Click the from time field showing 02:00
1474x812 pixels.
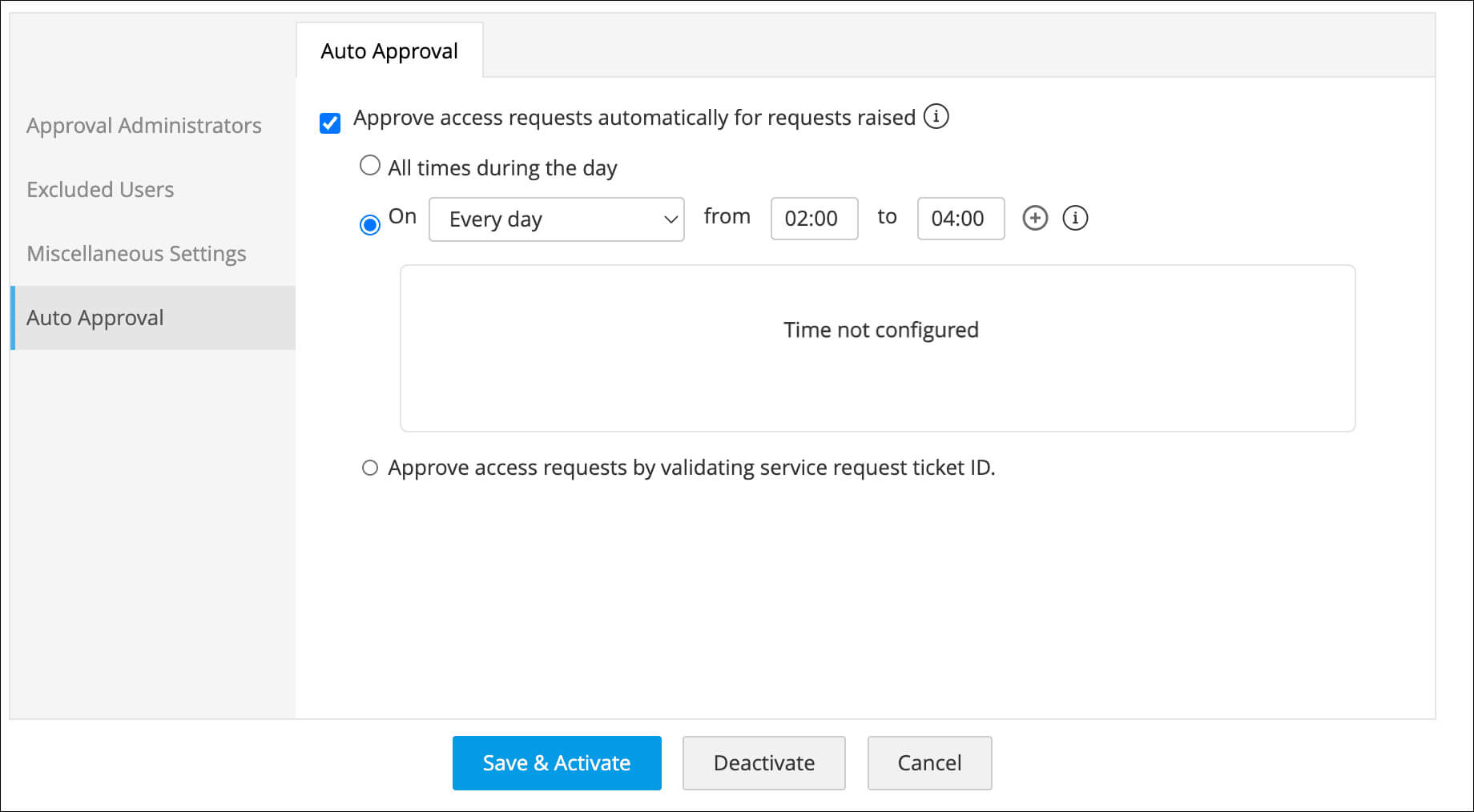pyautogui.click(x=814, y=219)
